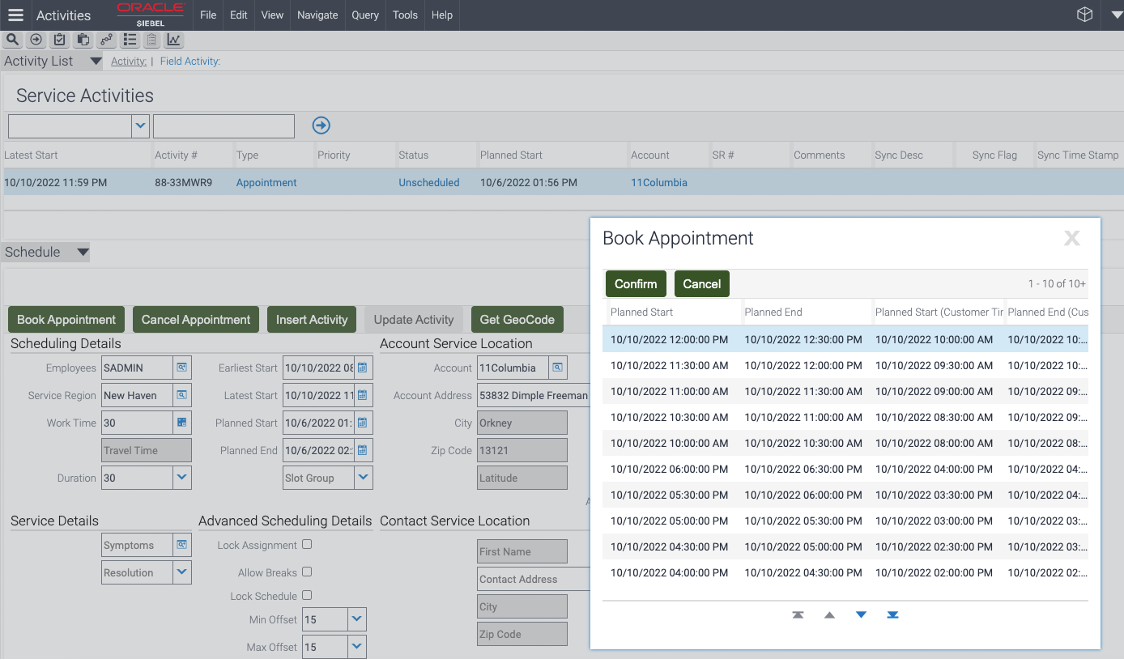Viewport: 1124px width, 660px height.
Task: Click the go arrow beside search field
Action: (321, 125)
